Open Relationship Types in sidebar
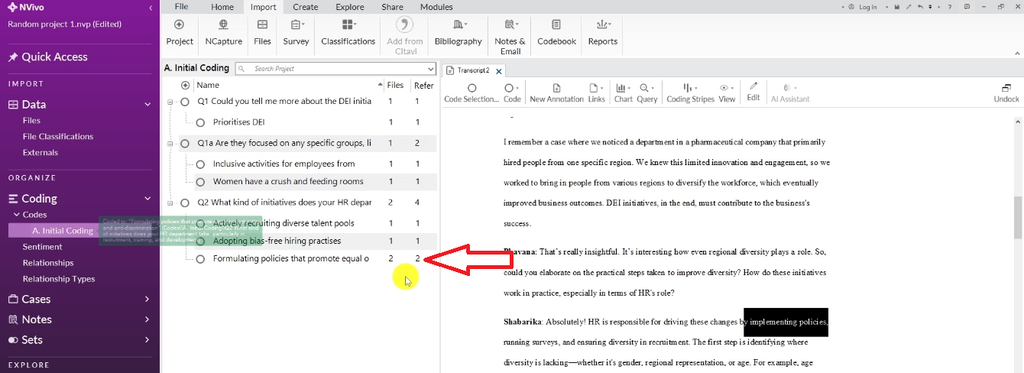Viewport: 1024px width, 373px height. 59,279
